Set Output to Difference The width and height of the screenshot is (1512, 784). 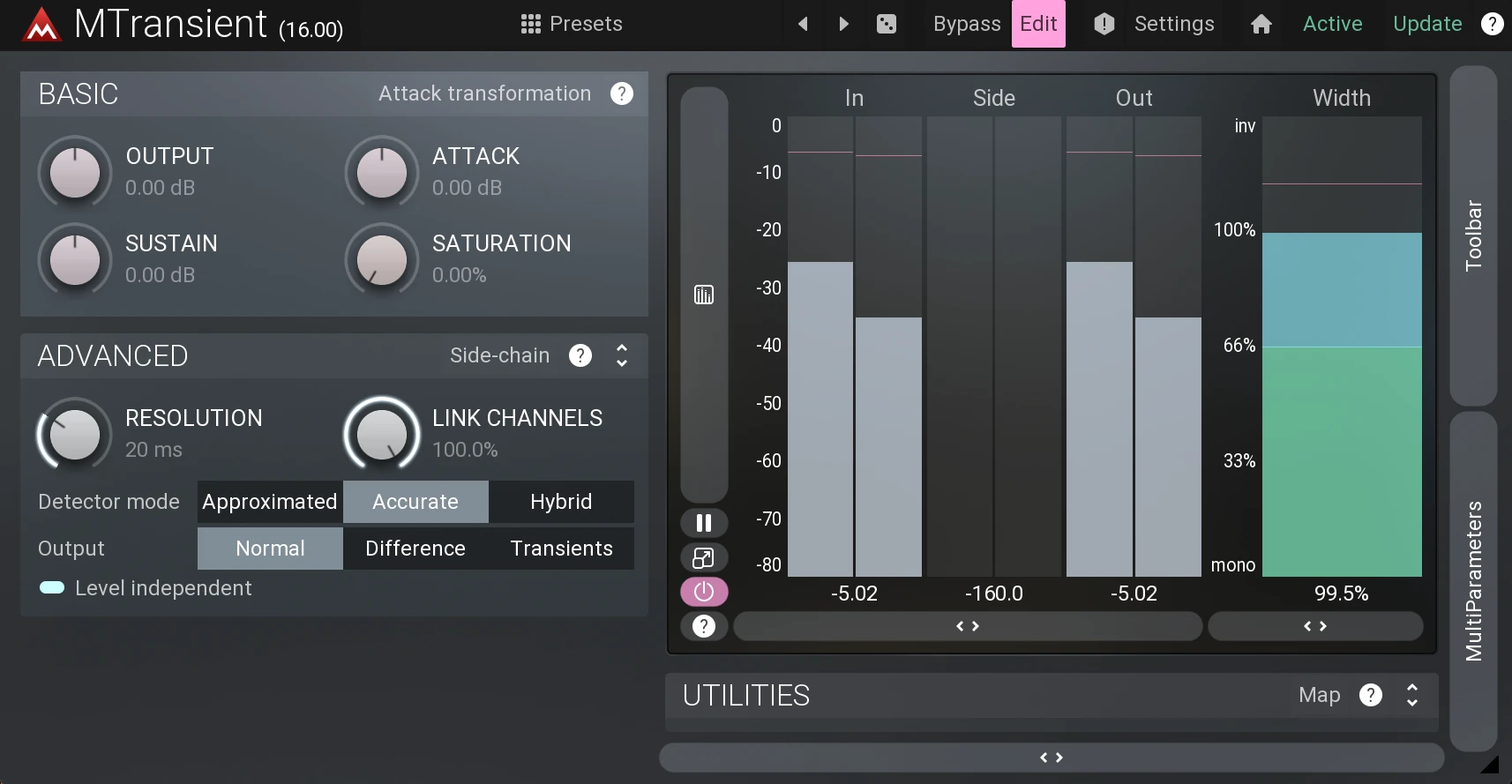(415, 549)
